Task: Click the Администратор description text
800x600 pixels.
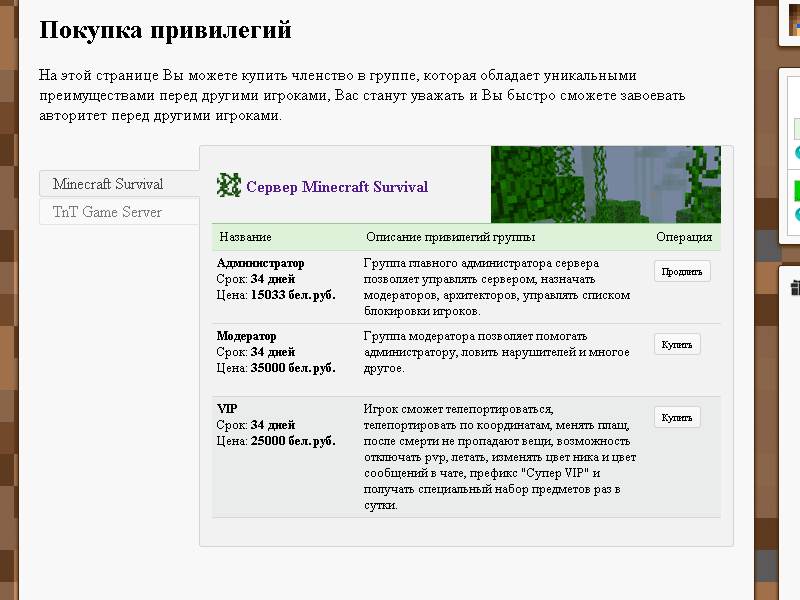Action: 497,287
